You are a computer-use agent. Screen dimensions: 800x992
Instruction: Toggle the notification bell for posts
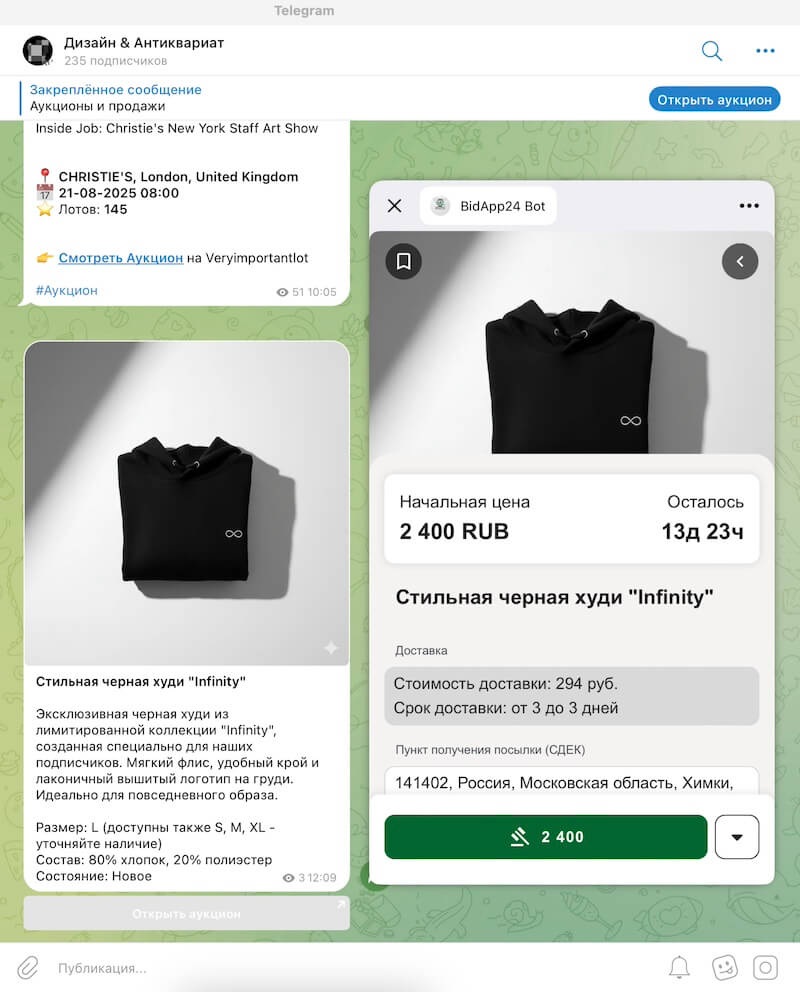click(679, 967)
